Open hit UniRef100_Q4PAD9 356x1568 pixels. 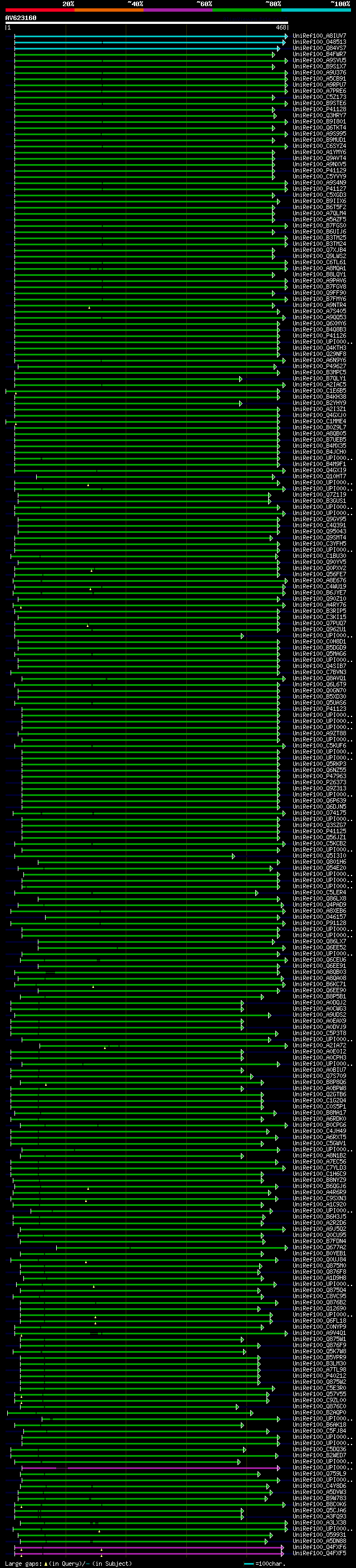tap(319, 904)
